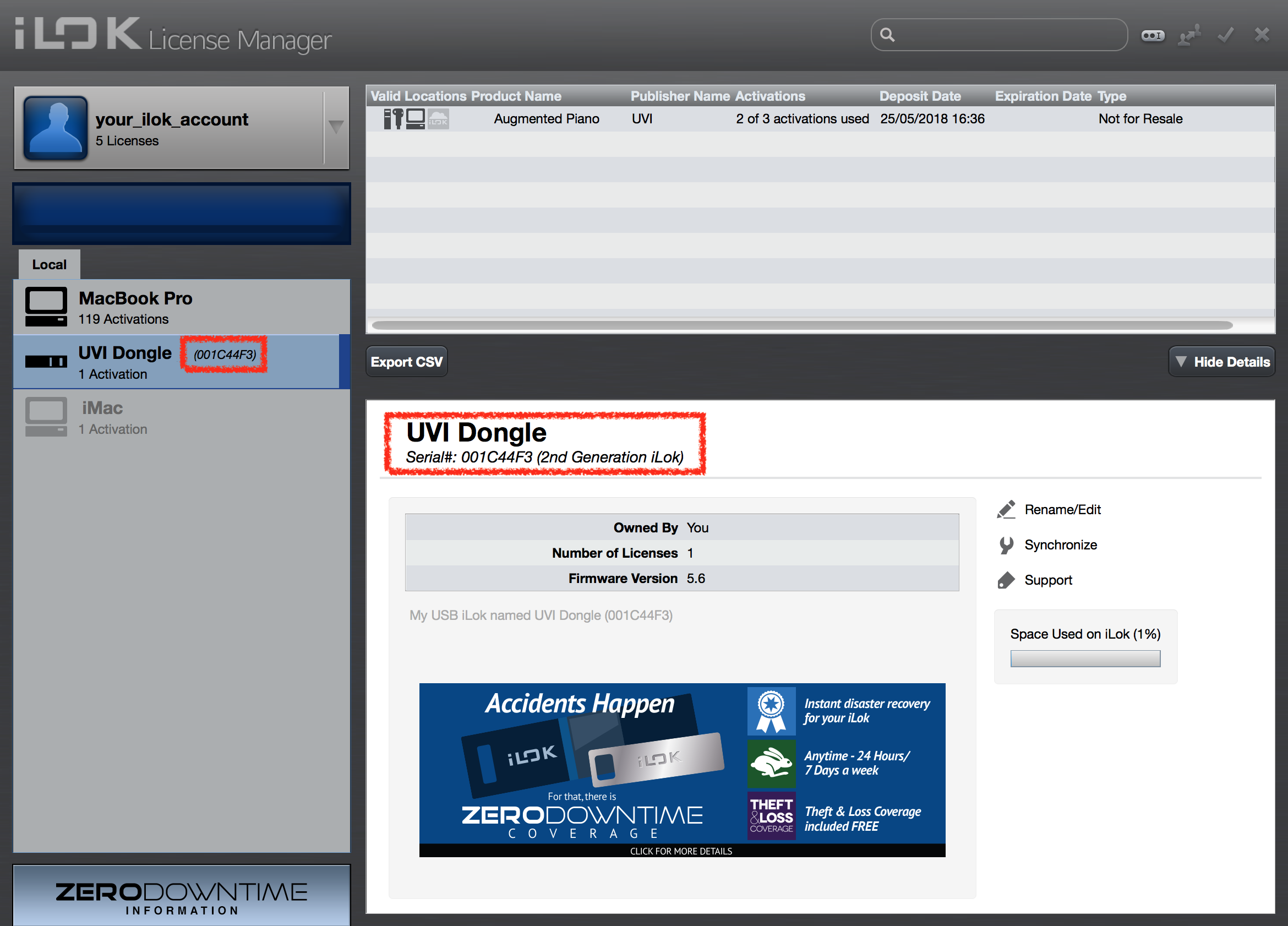Click the Theft & Loss Coverage badge
This screenshot has height=926, width=1288.
771,816
